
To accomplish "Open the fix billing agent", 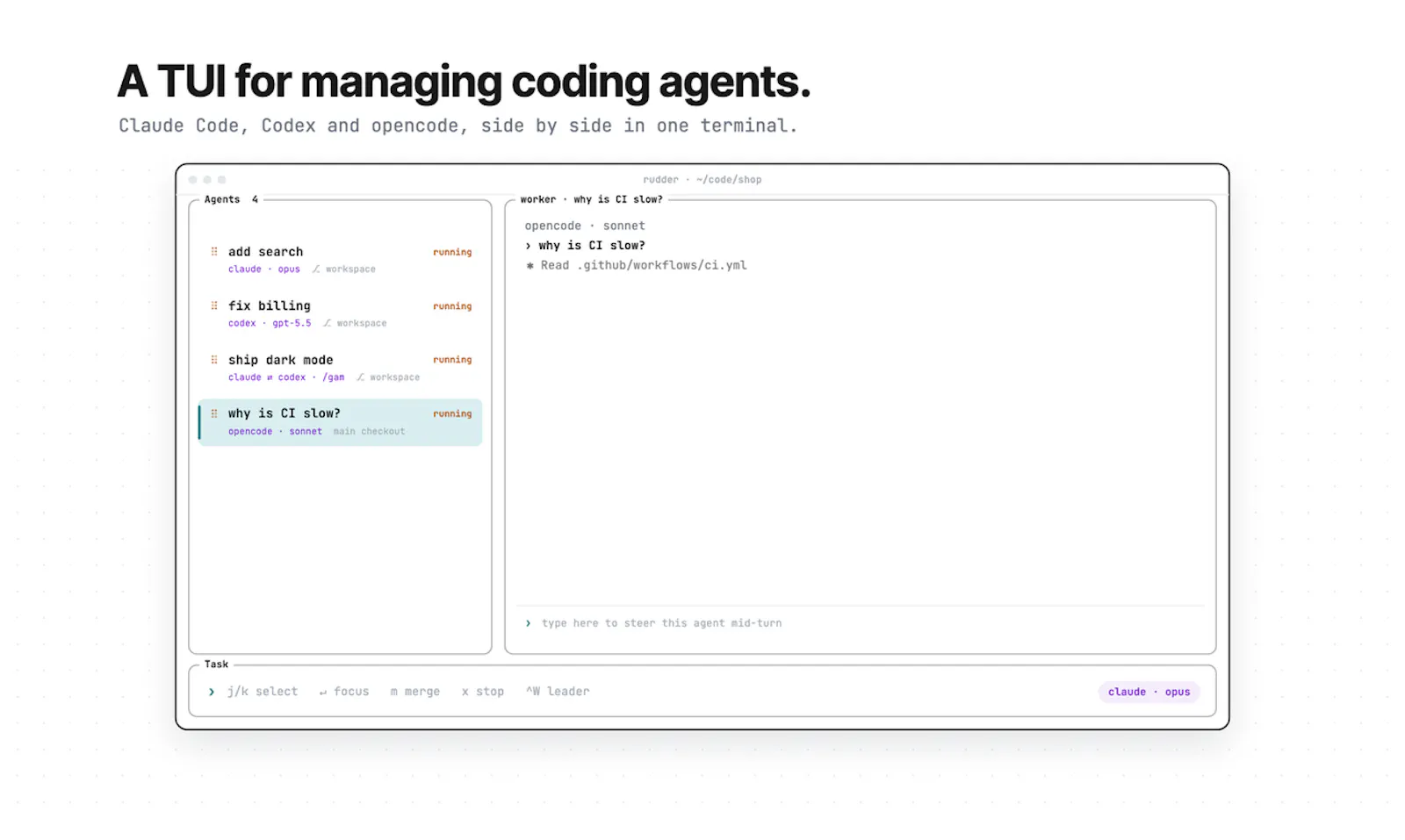I will coord(341,313).
